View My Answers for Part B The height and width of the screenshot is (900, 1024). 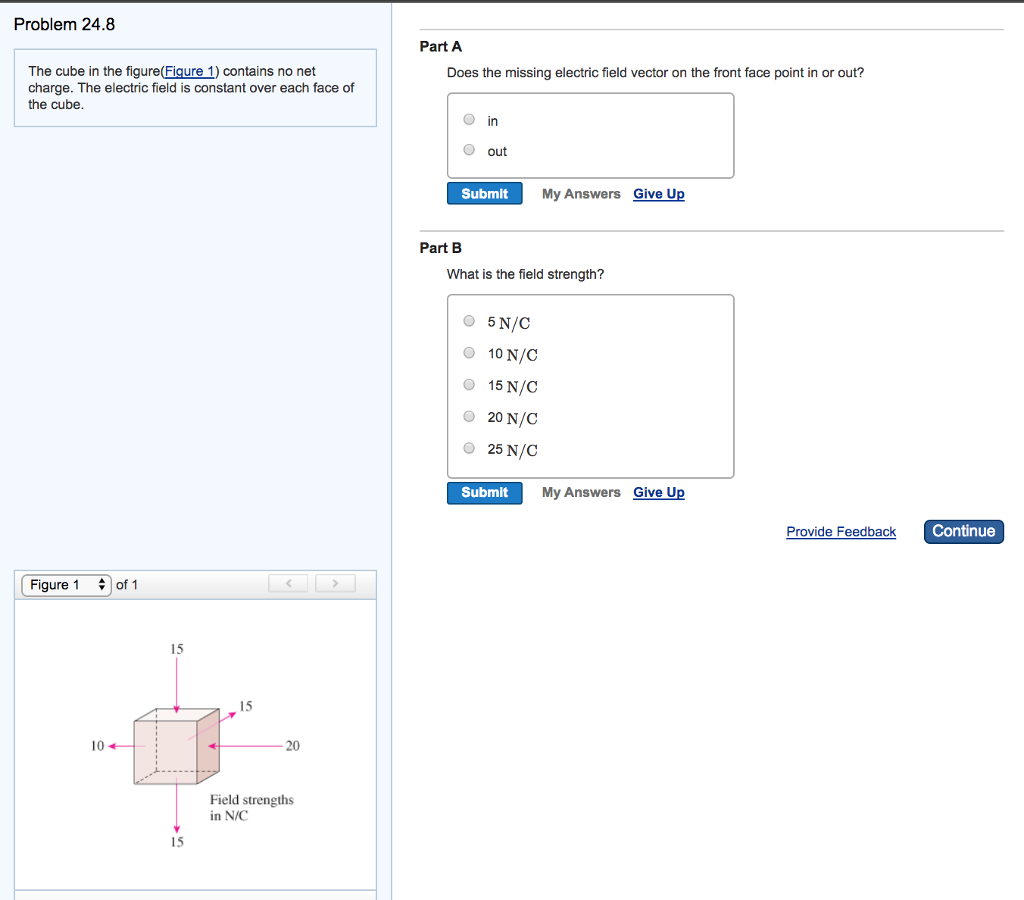click(581, 492)
